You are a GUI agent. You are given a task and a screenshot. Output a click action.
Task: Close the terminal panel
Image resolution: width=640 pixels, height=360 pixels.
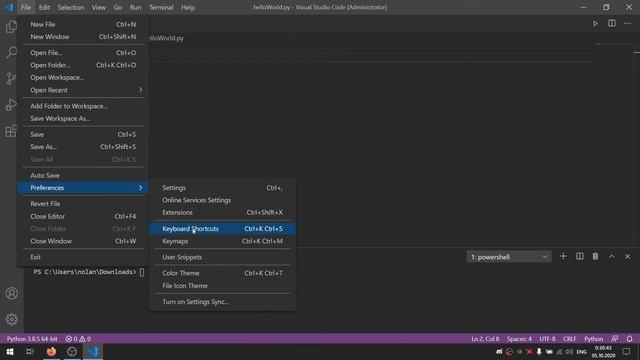tap(627, 256)
